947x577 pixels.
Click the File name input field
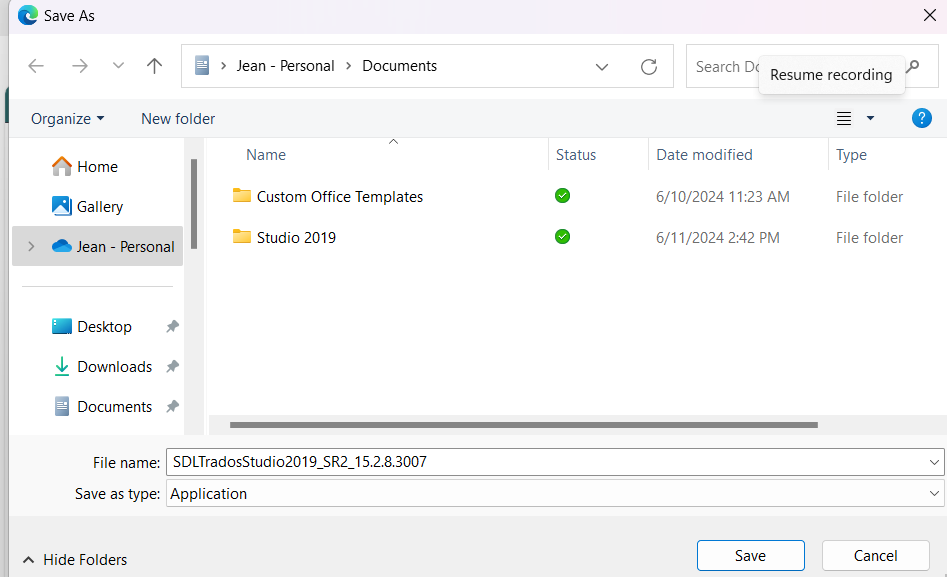(x=547, y=462)
